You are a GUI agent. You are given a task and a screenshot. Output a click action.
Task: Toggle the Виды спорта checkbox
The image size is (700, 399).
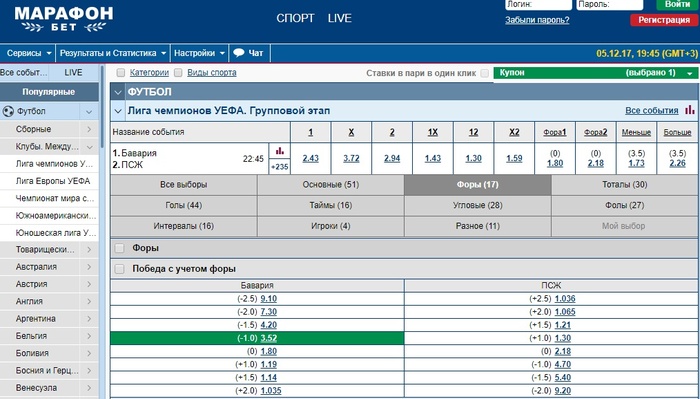(178, 73)
